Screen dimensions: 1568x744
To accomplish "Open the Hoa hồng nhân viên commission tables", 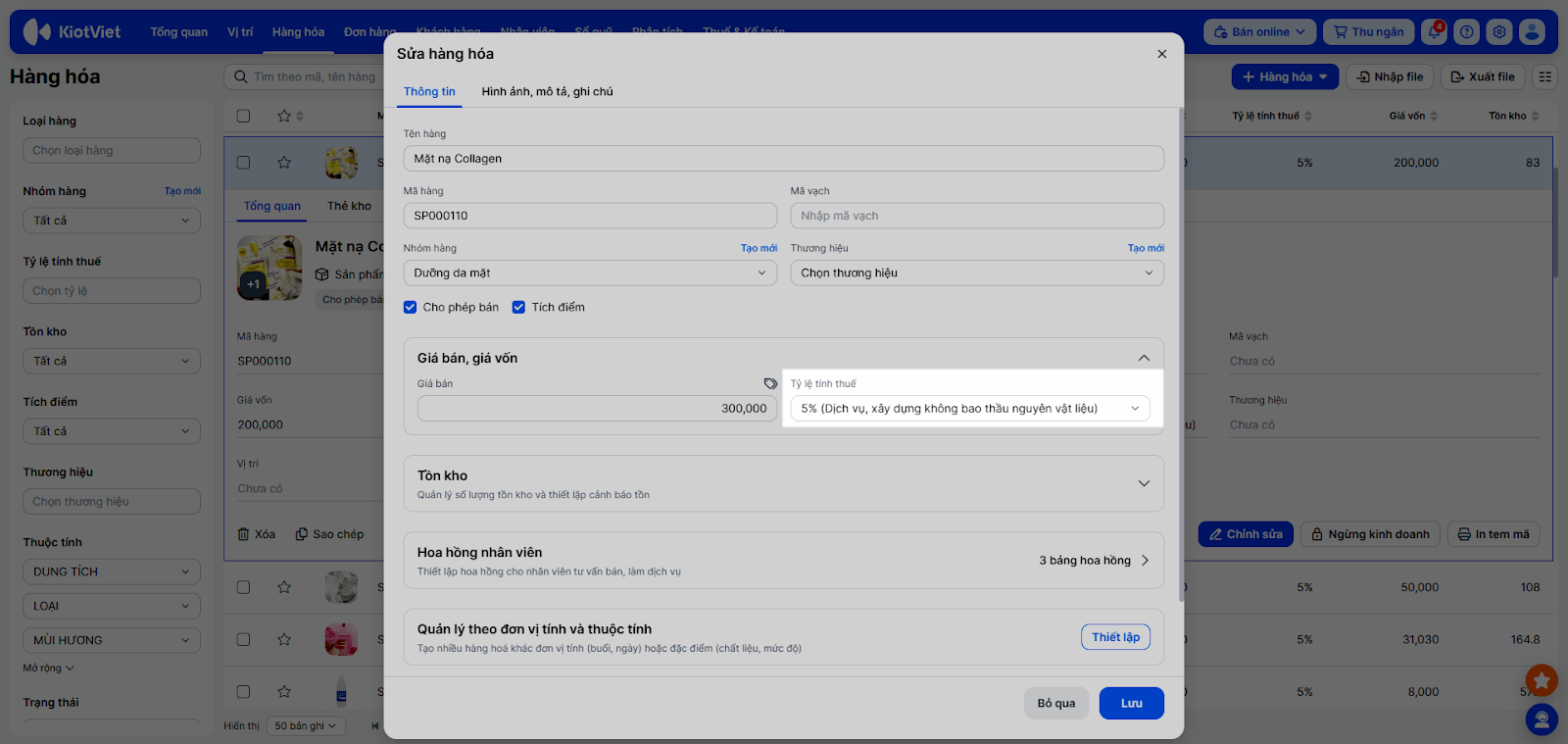I will point(1094,561).
